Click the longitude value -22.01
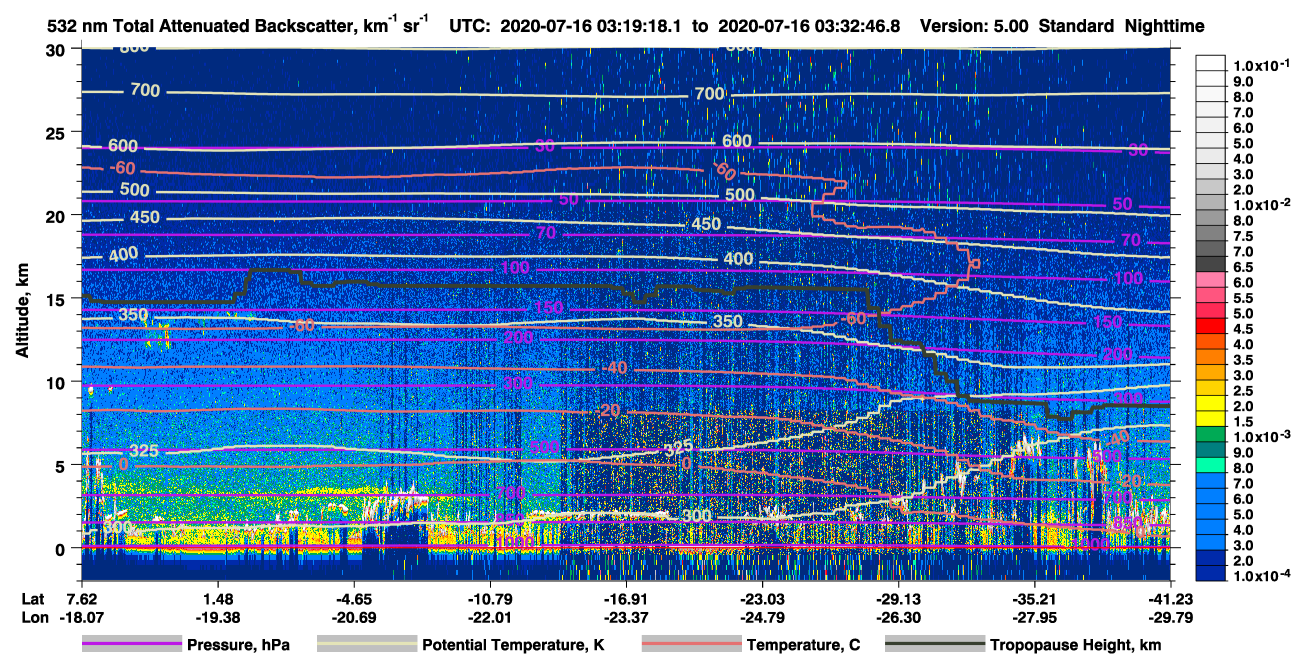The image size is (1300, 667). coord(489,617)
